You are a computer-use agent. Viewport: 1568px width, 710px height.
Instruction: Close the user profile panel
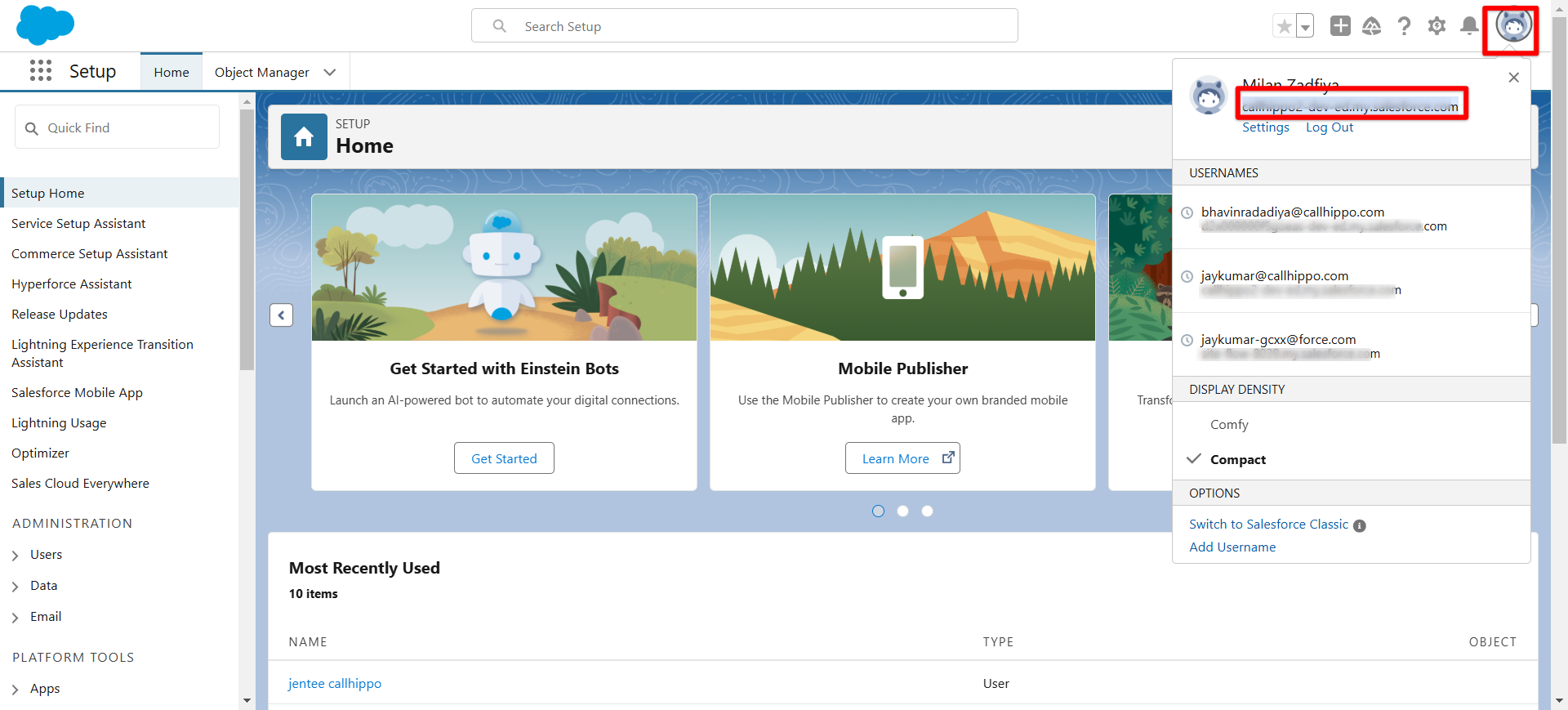(1513, 78)
